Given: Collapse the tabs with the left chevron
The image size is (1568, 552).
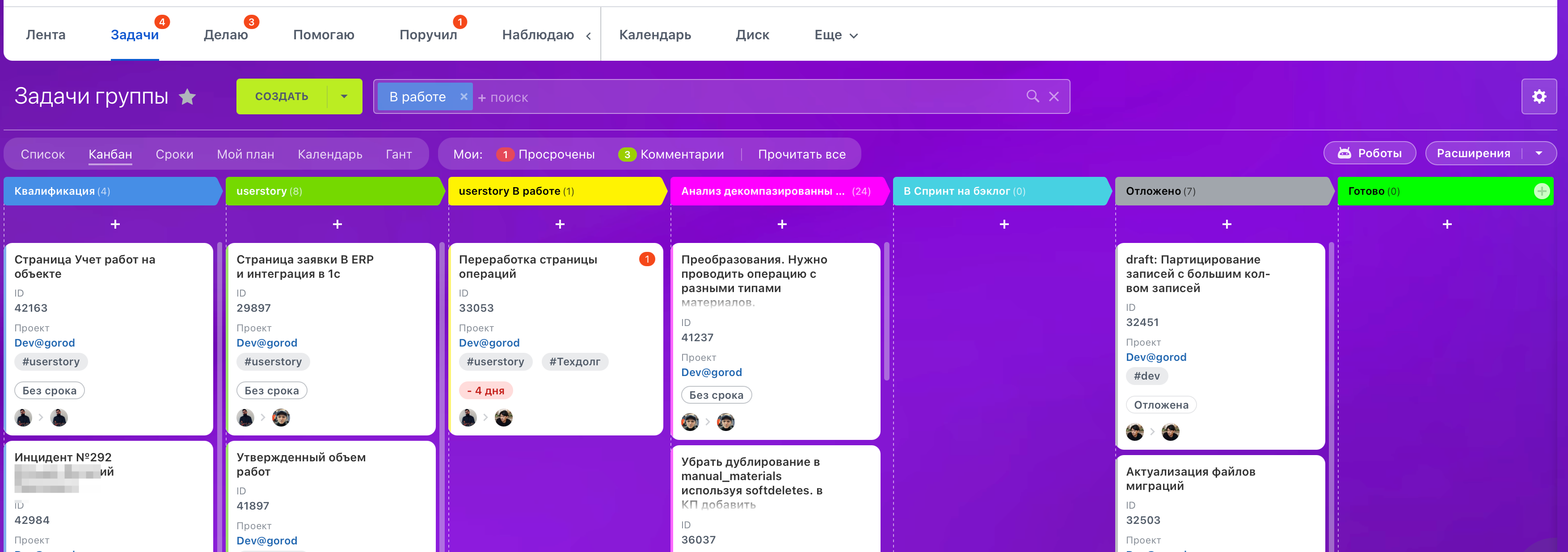Looking at the screenshot, I should (589, 36).
